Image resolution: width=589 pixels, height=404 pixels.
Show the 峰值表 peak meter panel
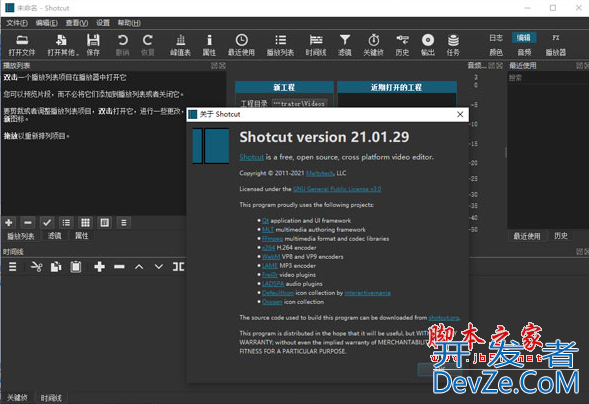click(x=181, y=45)
